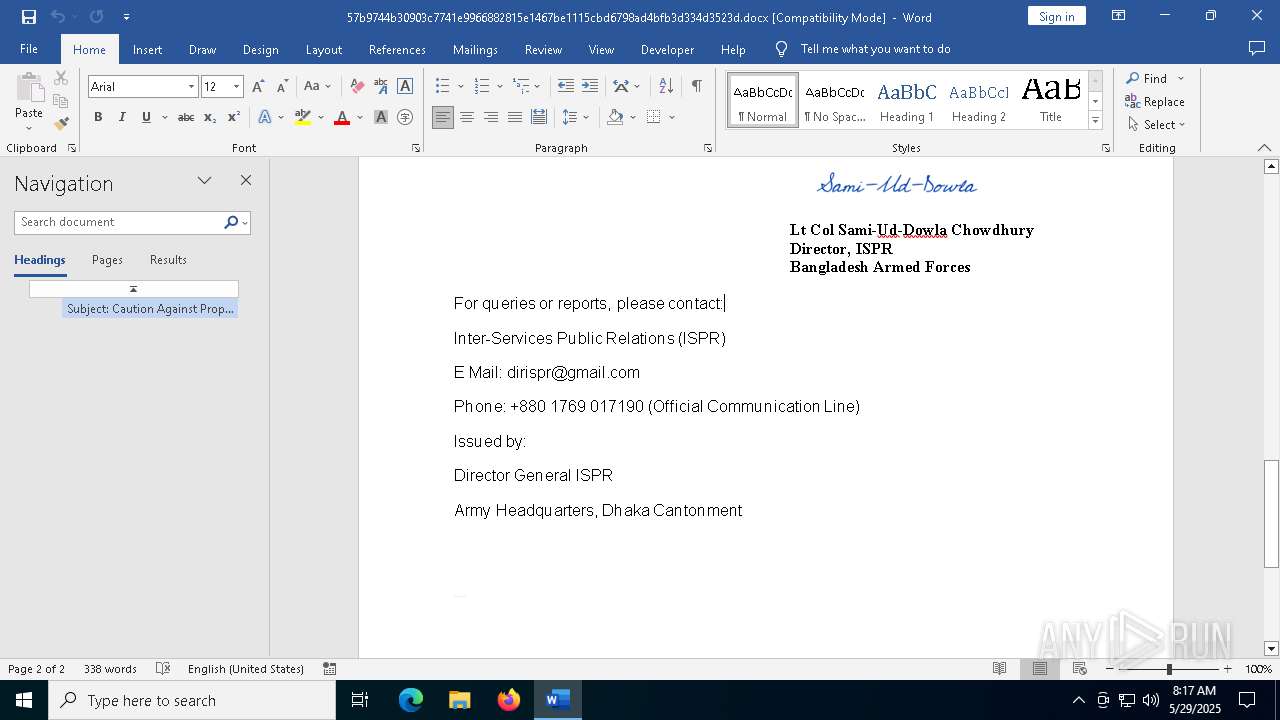This screenshot has height=720, width=1280.
Task: Toggle Show/Hide paragraph marks
Action: pos(696,87)
